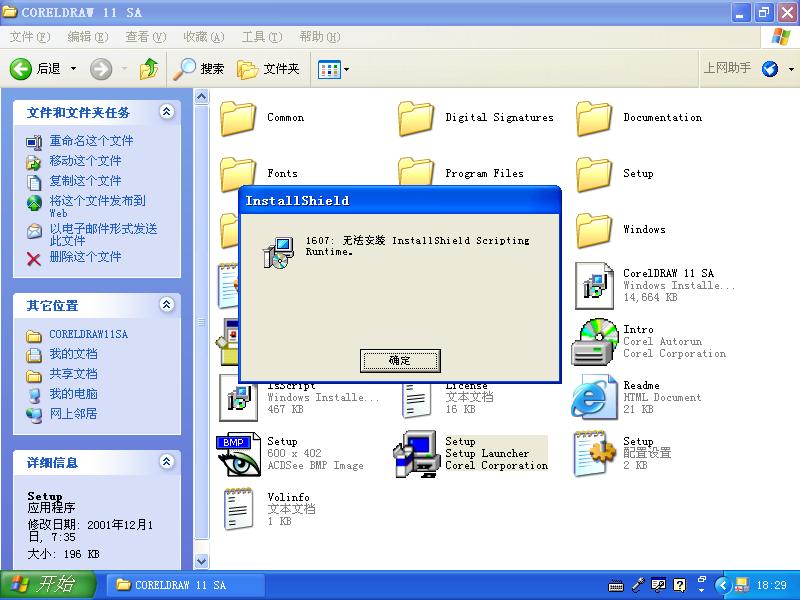Expand the 后退 history dropdown arrow
This screenshot has width=800, height=600.
coord(73,68)
